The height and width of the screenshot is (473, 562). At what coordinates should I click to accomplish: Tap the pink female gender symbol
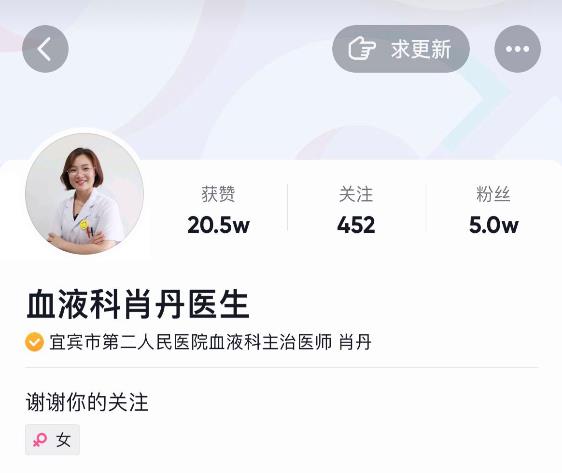40,440
